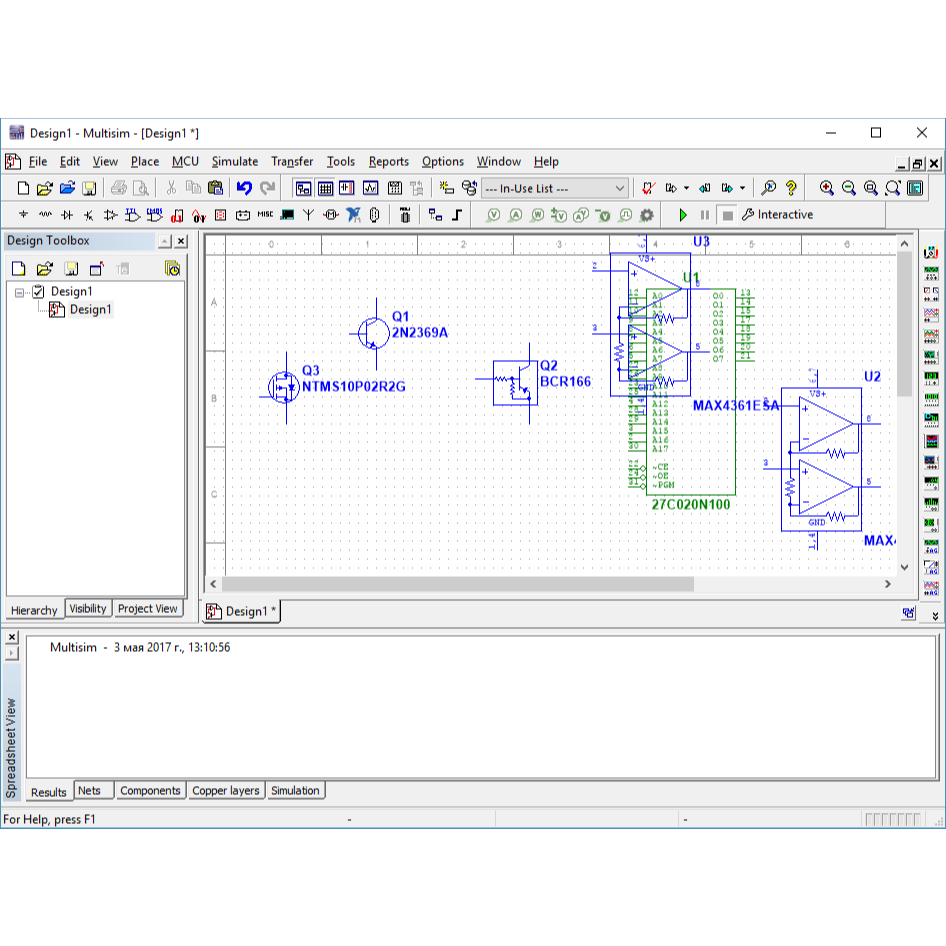Click the Undo arrow in the toolbar
The image size is (946, 946).
click(244, 188)
